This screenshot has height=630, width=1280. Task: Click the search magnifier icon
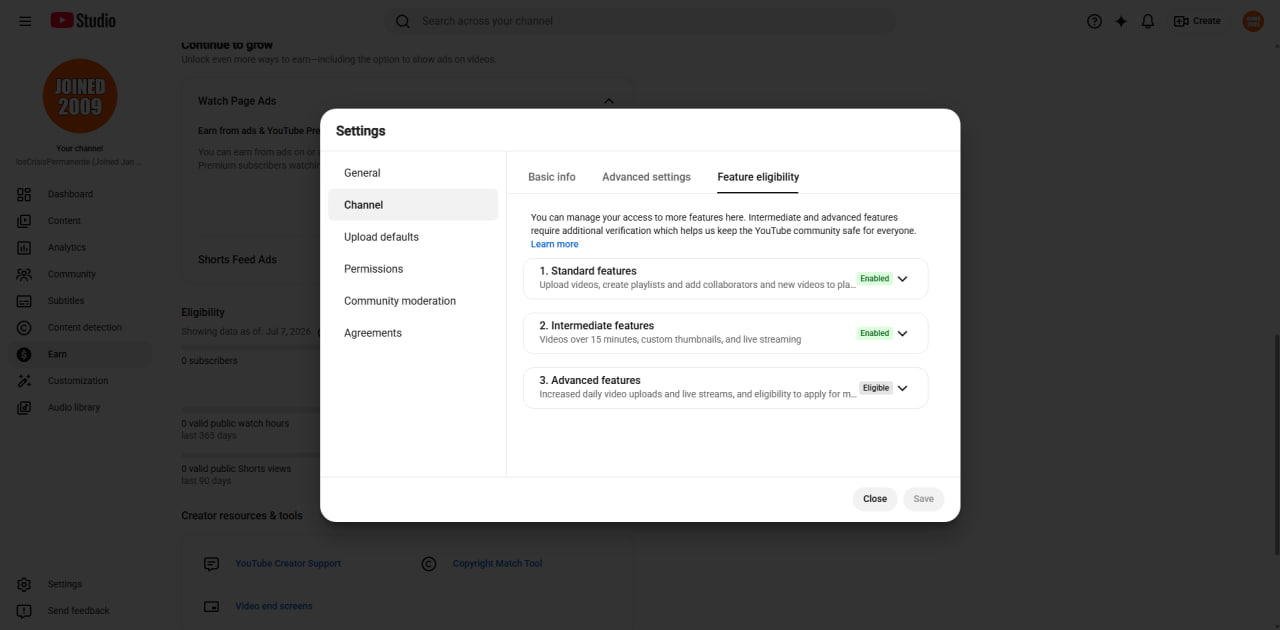coord(403,21)
